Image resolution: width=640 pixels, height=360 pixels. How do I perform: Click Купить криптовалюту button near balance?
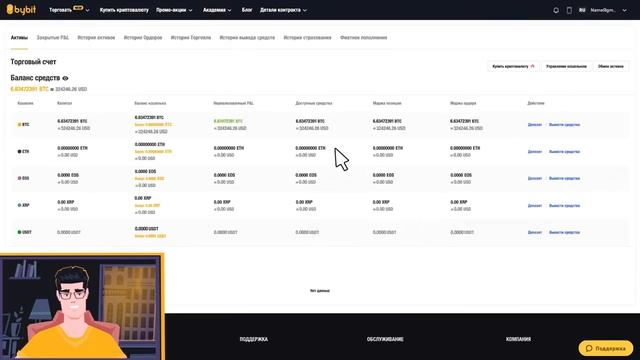pyautogui.click(x=513, y=66)
